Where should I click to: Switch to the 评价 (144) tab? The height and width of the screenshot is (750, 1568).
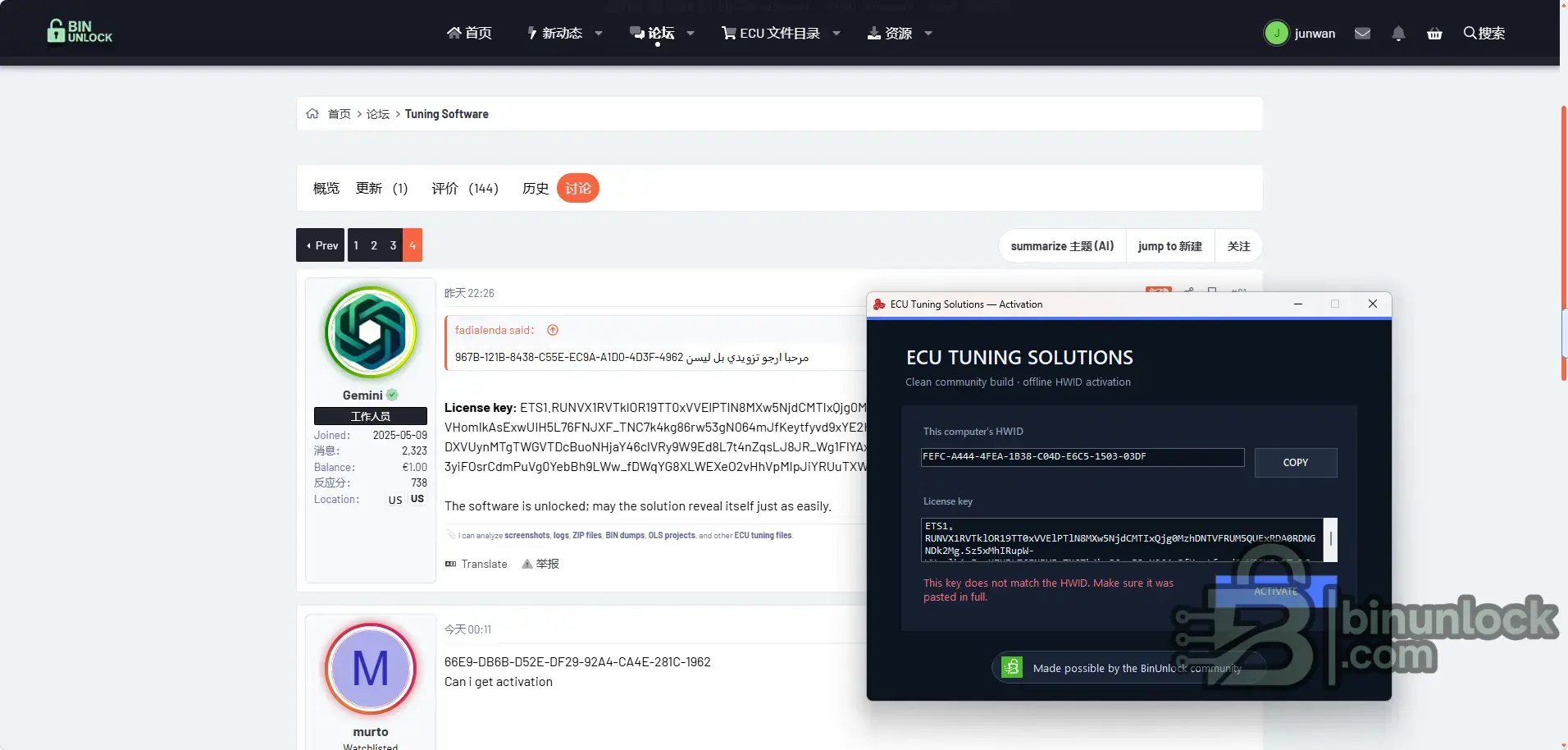[x=465, y=189]
